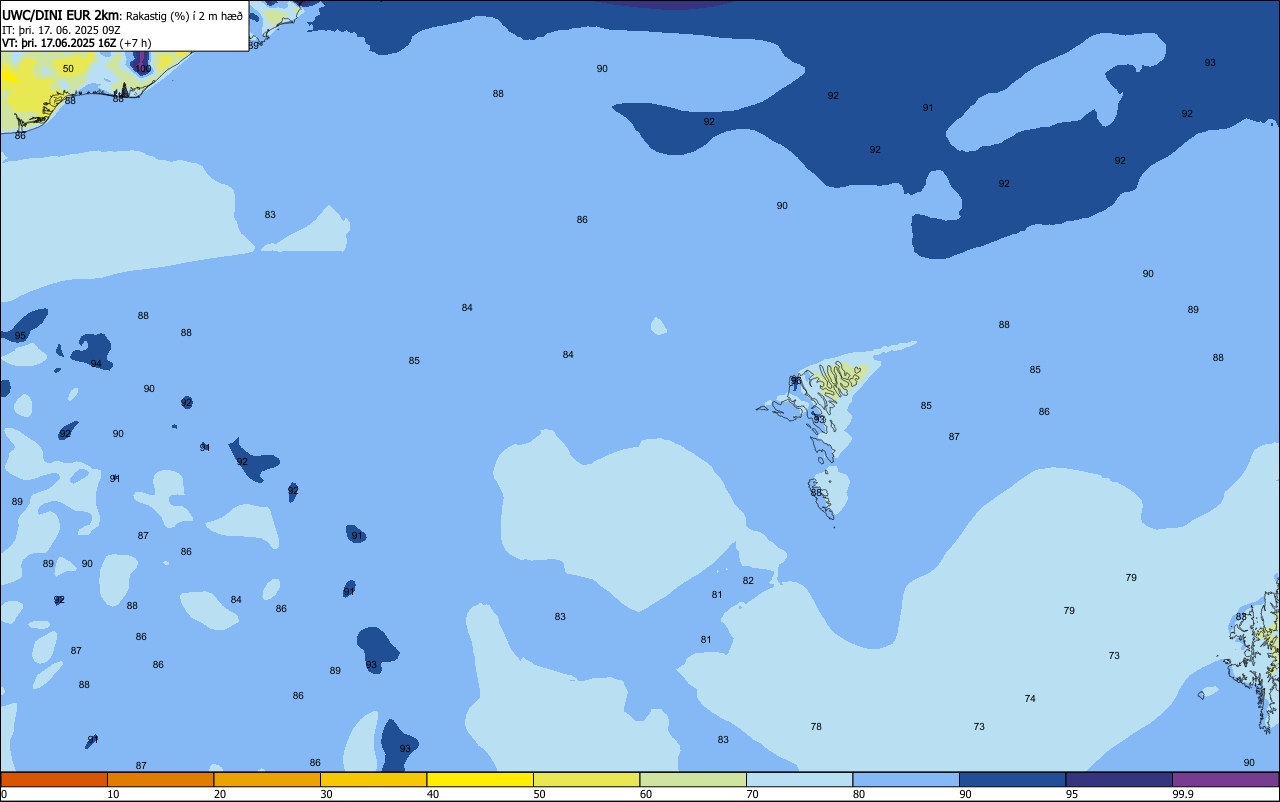Click the "50" value on the yellow land area
Screen dimensions: 1280x802
pyautogui.click(x=68, y=69)
